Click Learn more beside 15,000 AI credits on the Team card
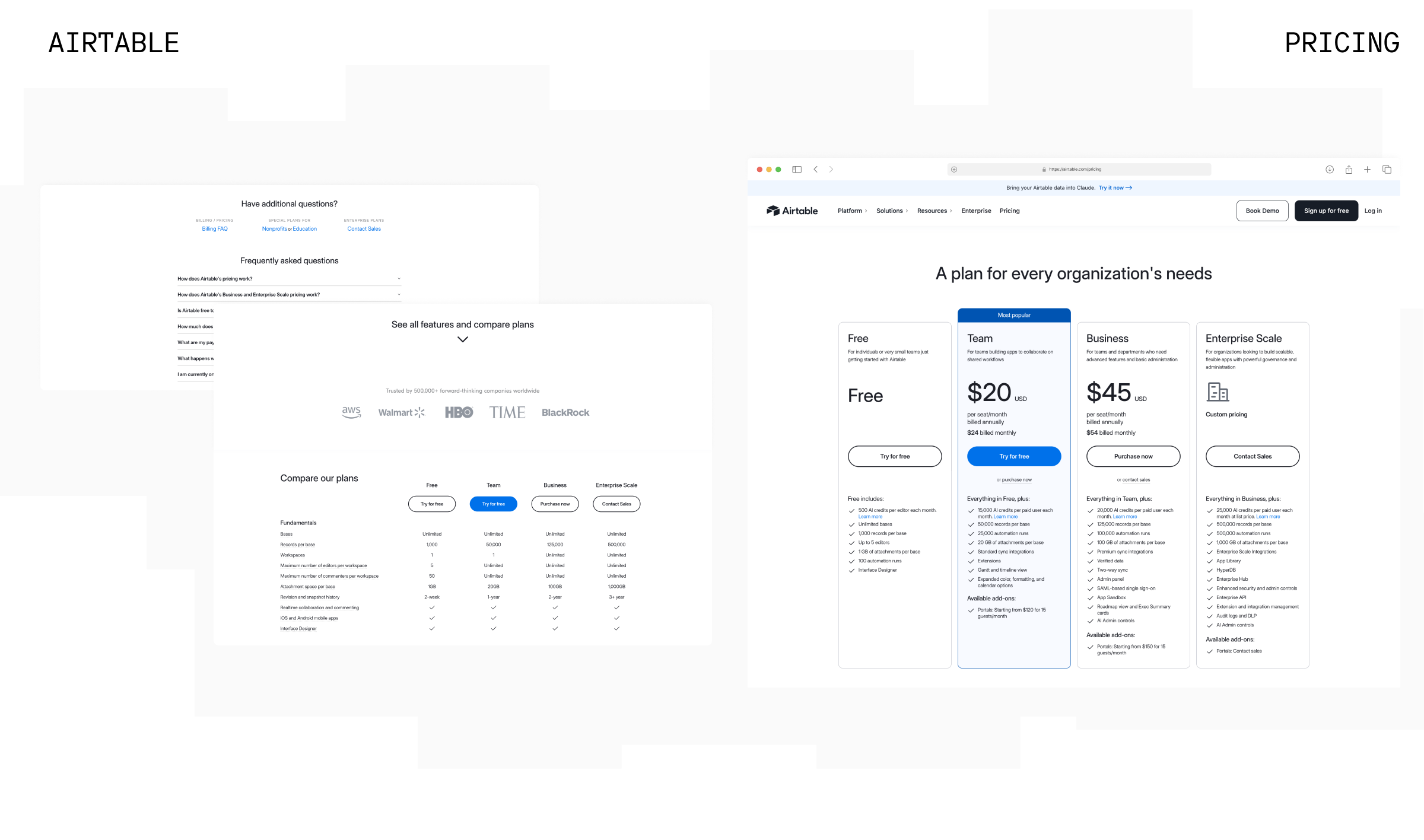 pos(1006,517)
